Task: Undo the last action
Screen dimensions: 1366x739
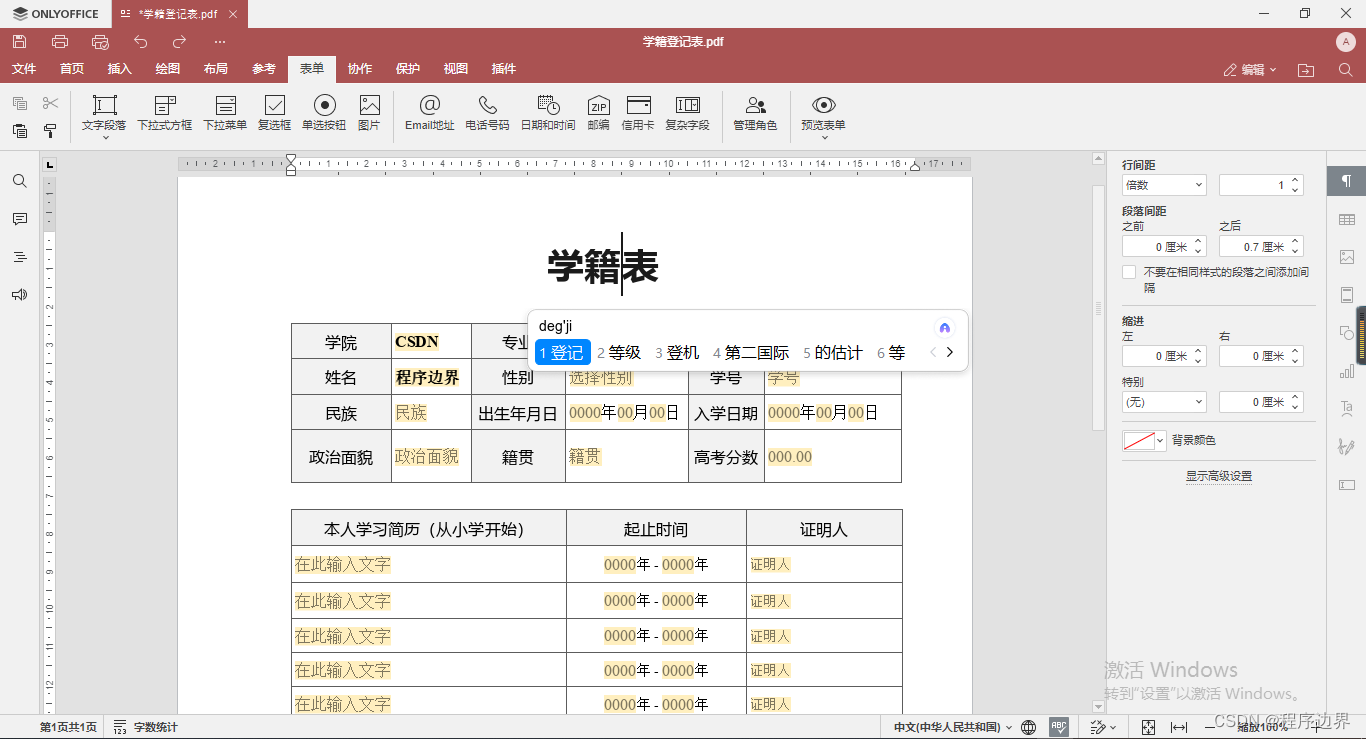Action: (140, 42)
